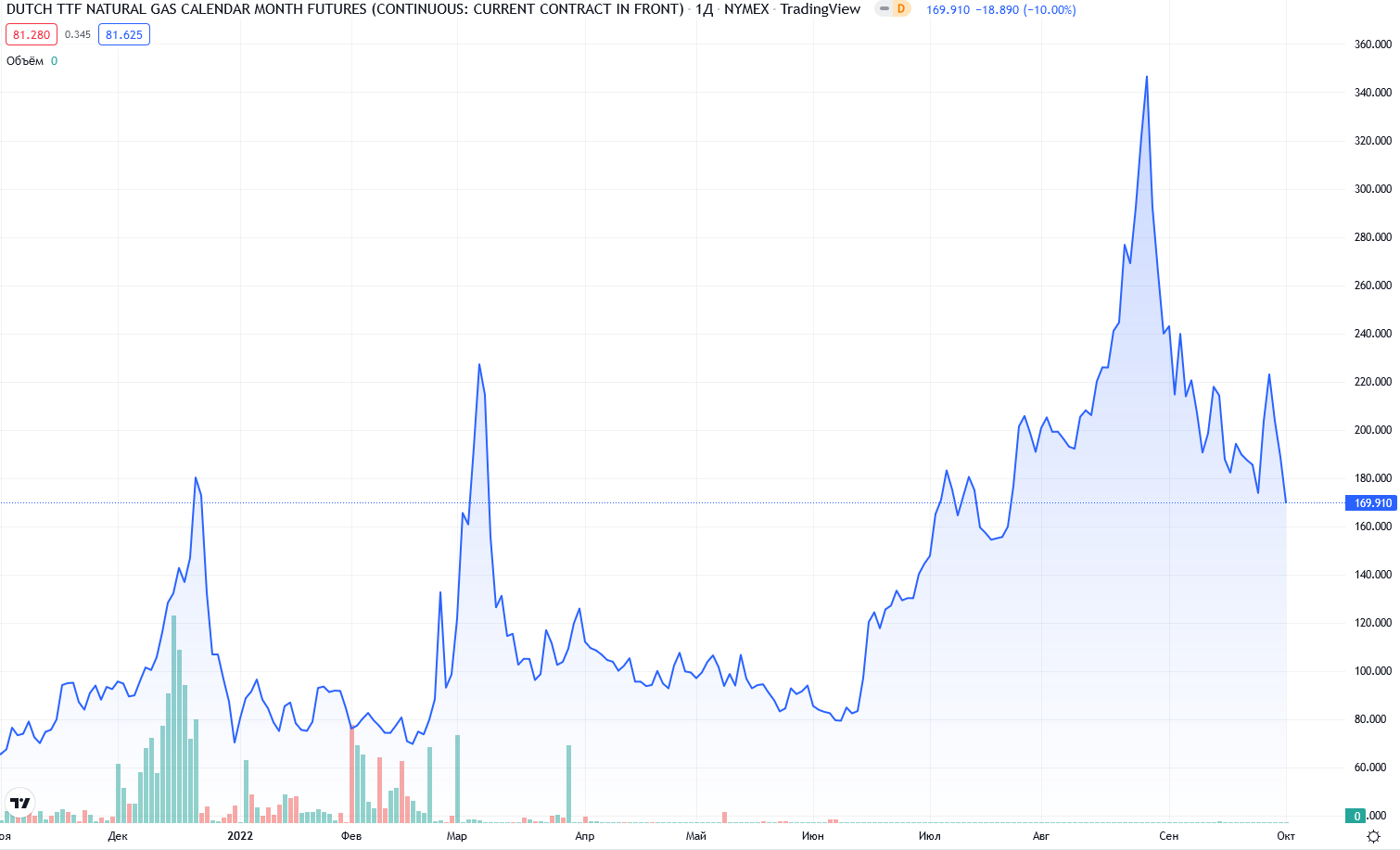Open chart settings via the gear icon
Viewport: 1400px width, 850px height.
point(1373,836)
